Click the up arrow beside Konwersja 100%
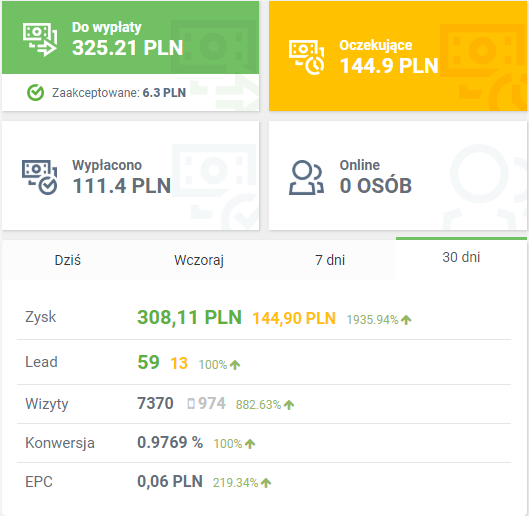Viewport: 529px width, 516px height. click(250, 444)
